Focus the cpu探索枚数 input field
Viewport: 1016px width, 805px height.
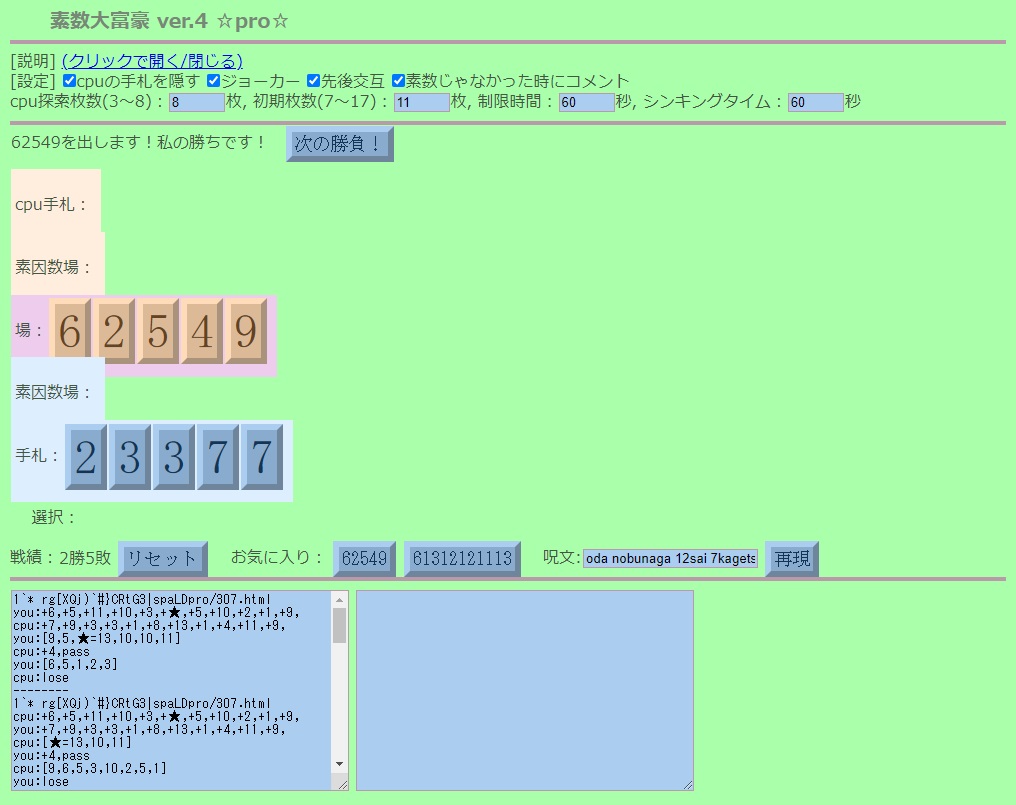tap(197, 102)
